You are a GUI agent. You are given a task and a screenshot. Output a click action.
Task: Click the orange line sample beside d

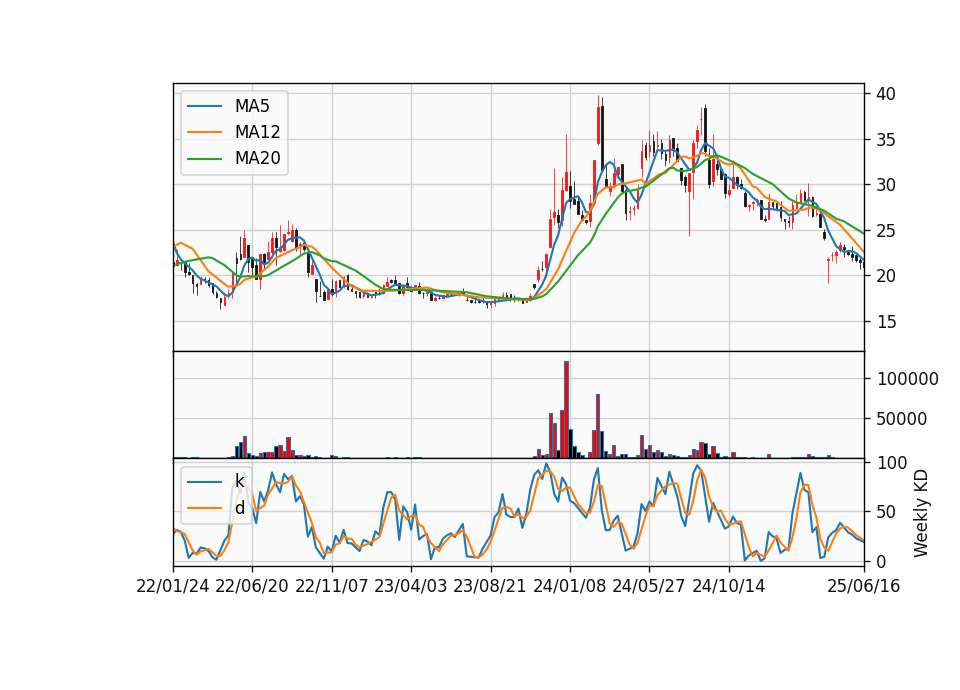204,508
